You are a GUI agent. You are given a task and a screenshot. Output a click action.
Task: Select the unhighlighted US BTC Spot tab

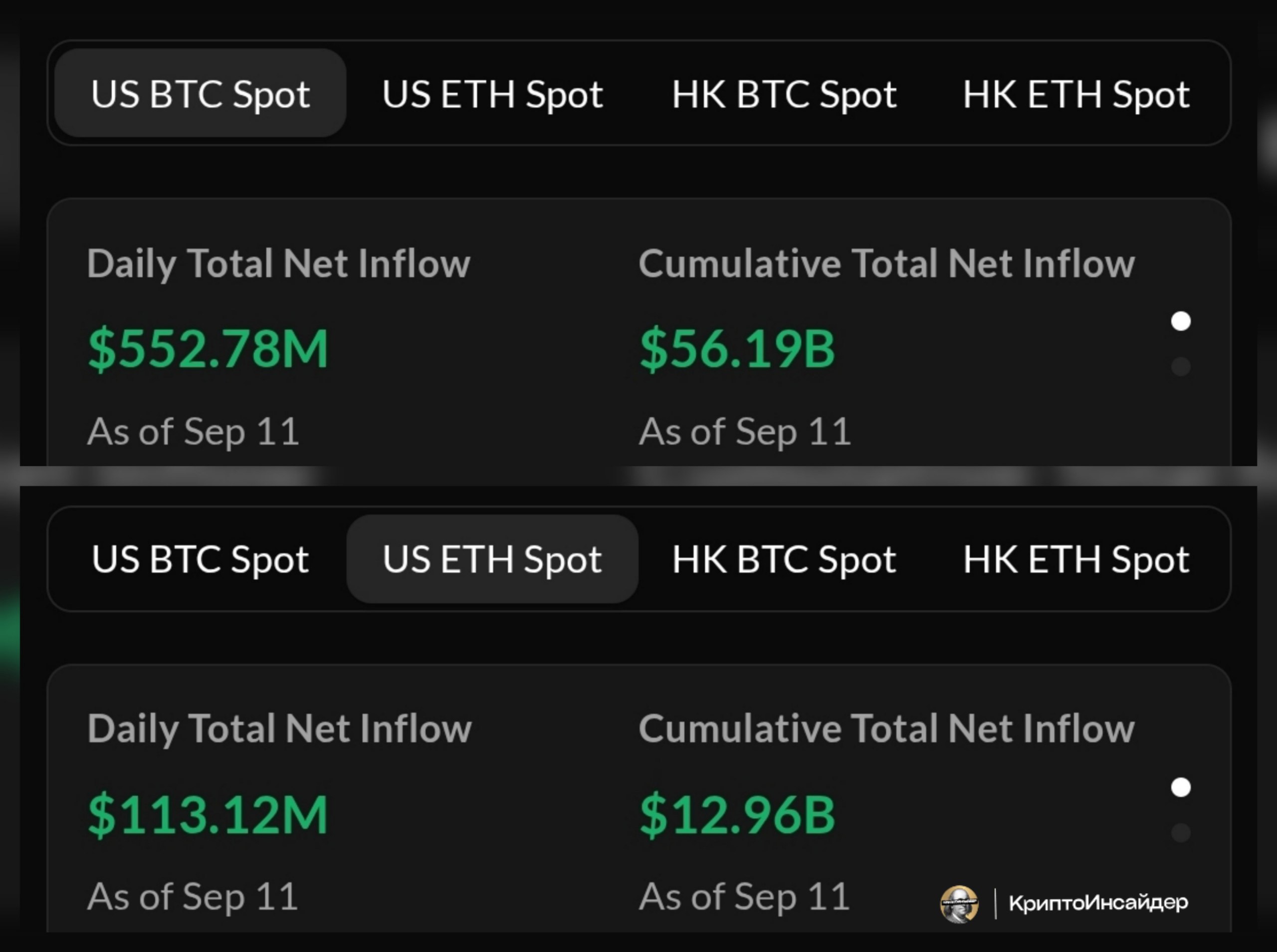201,559
